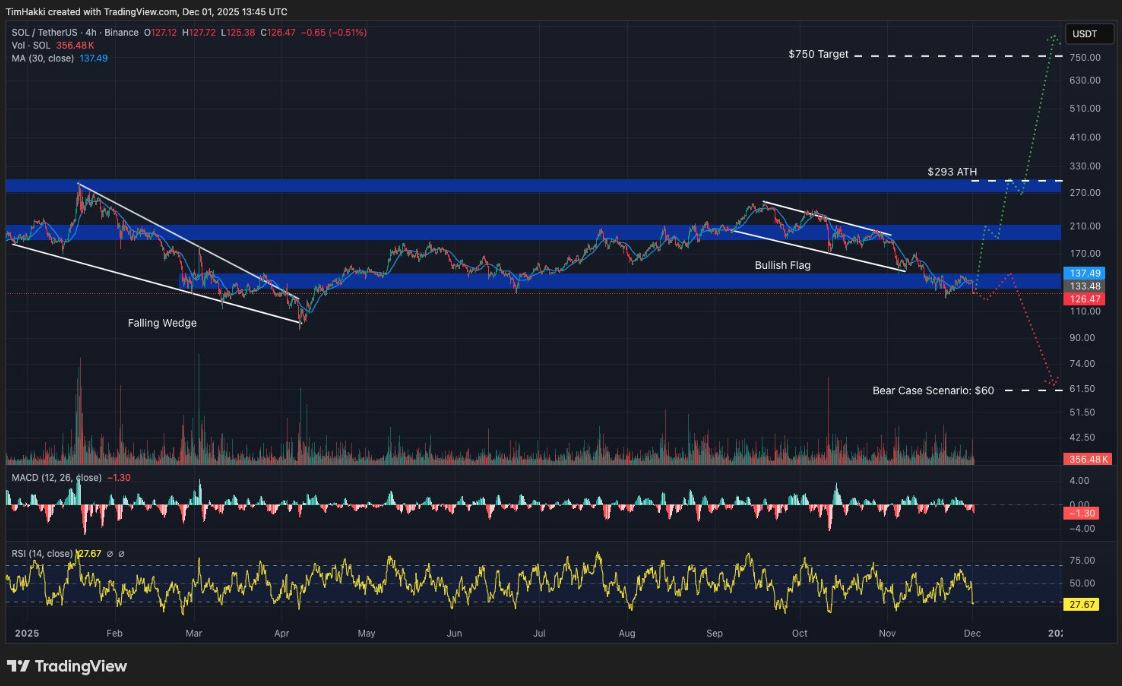Click the red 126.47 price label
The image size is (1122, 686).
tap(1085, 298)
